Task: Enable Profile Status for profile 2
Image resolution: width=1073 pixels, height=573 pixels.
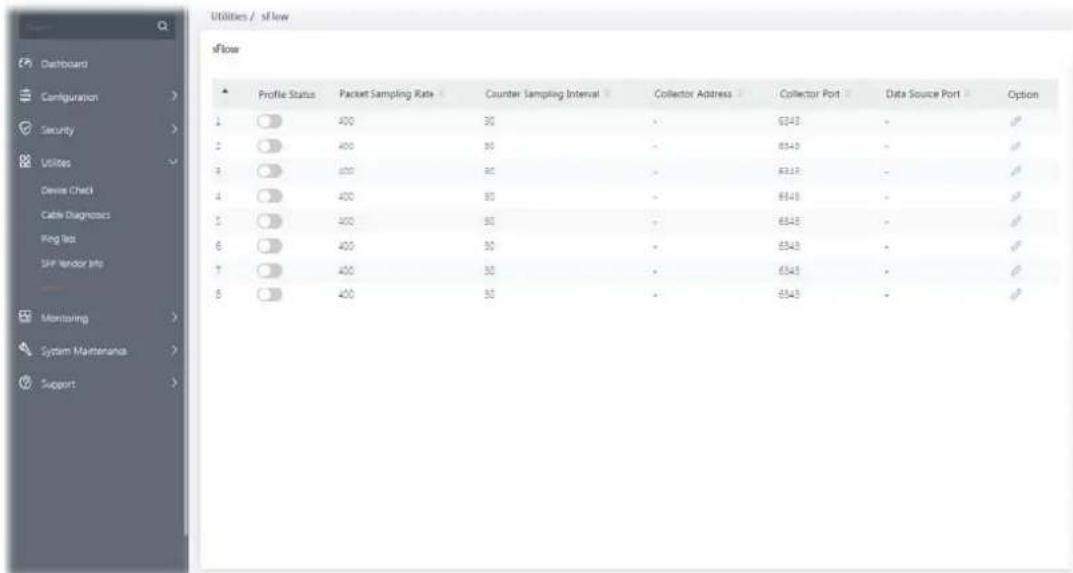Action: click(270, 146)
